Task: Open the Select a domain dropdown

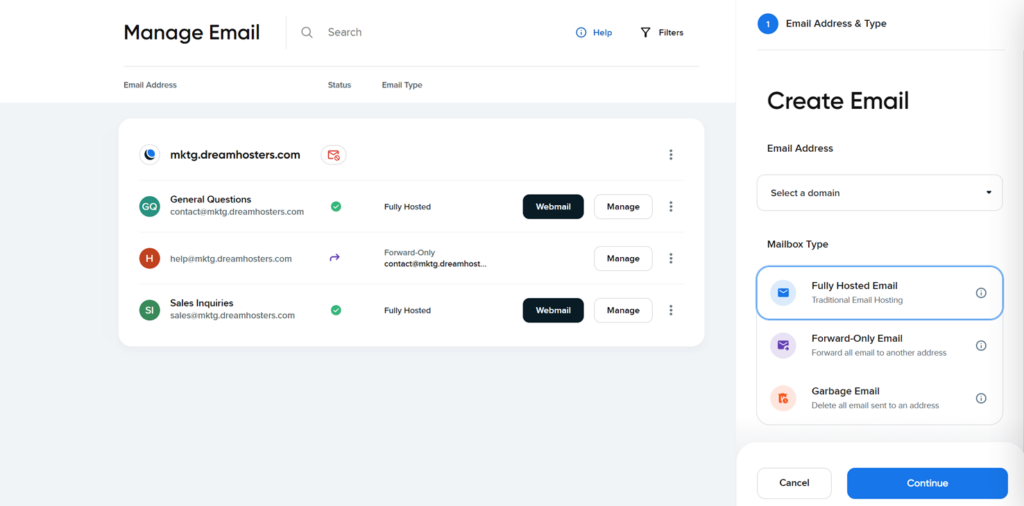Action: 880,193
